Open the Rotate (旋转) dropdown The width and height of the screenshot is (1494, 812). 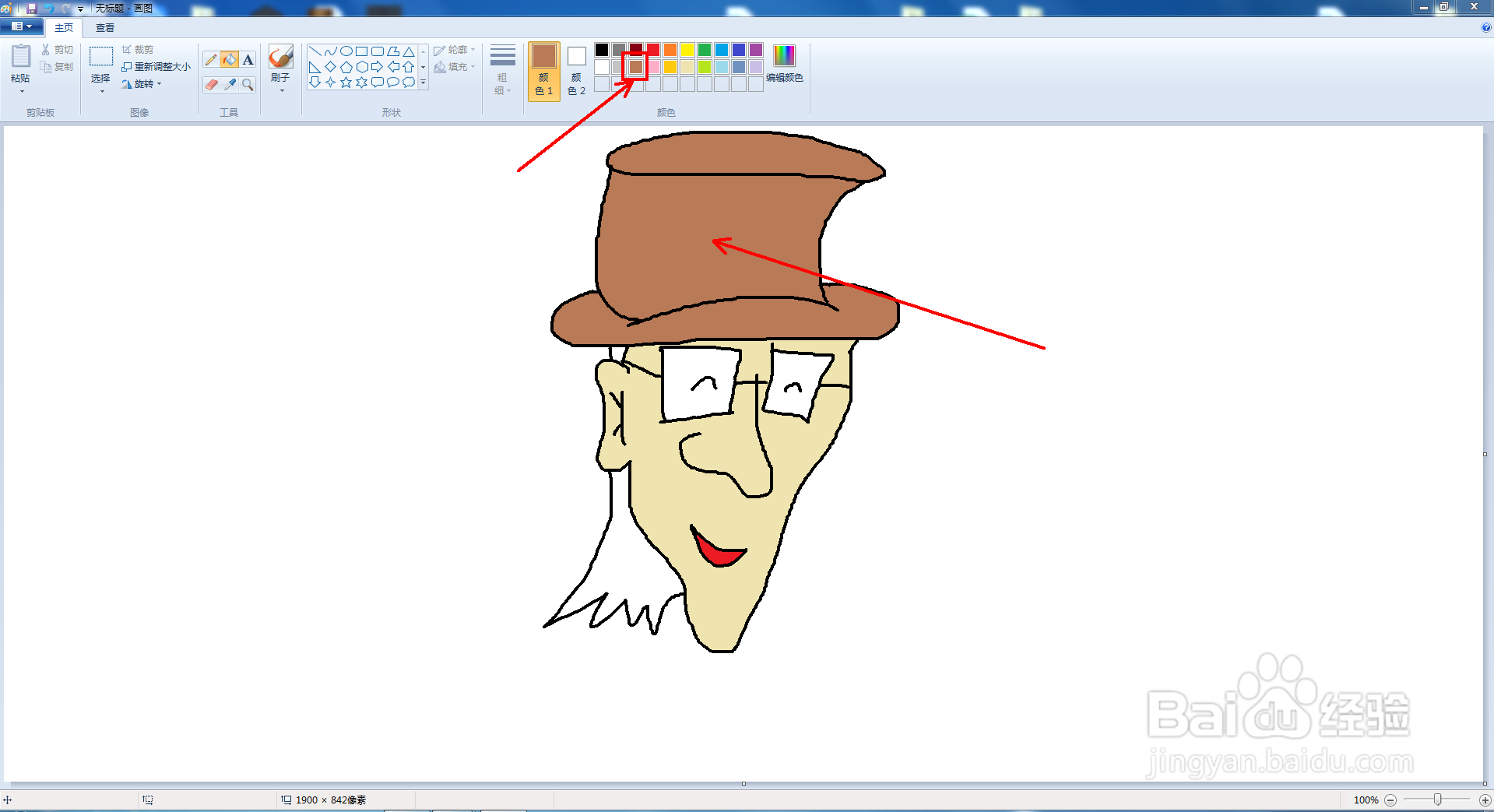tap(142, 84)
